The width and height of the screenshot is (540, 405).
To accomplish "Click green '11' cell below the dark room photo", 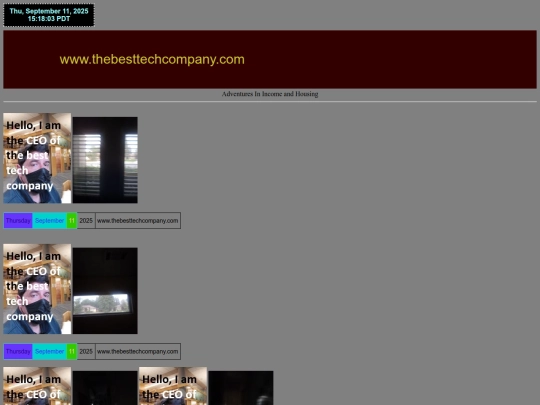I will tap(72, 351).
